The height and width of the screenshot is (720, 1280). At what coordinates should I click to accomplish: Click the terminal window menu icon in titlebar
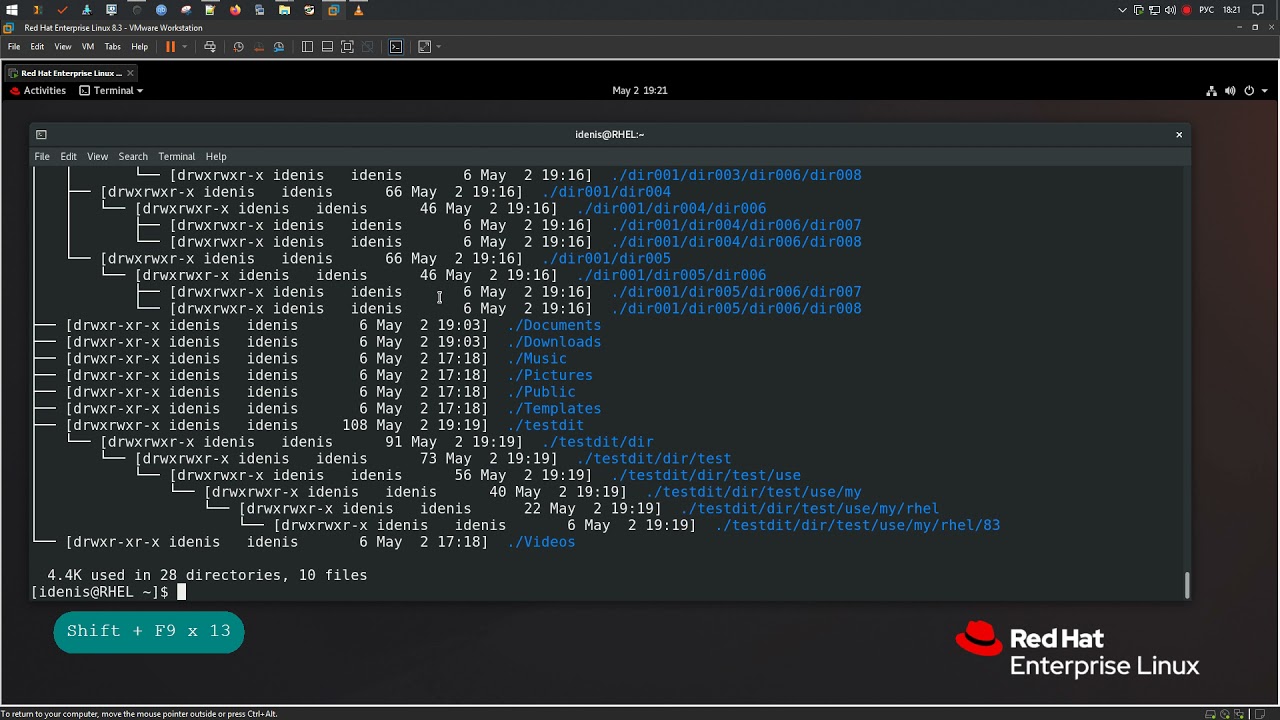tap(41, 134)
